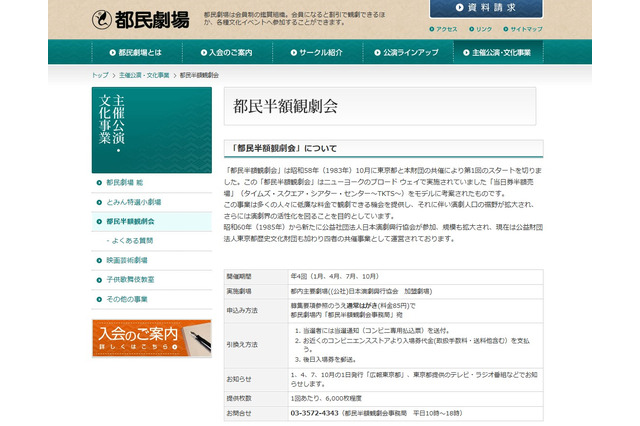640x426 pixels.
Task: Click the bullet icon beside 映画芸術劇場
Action: tap(99, 260)
